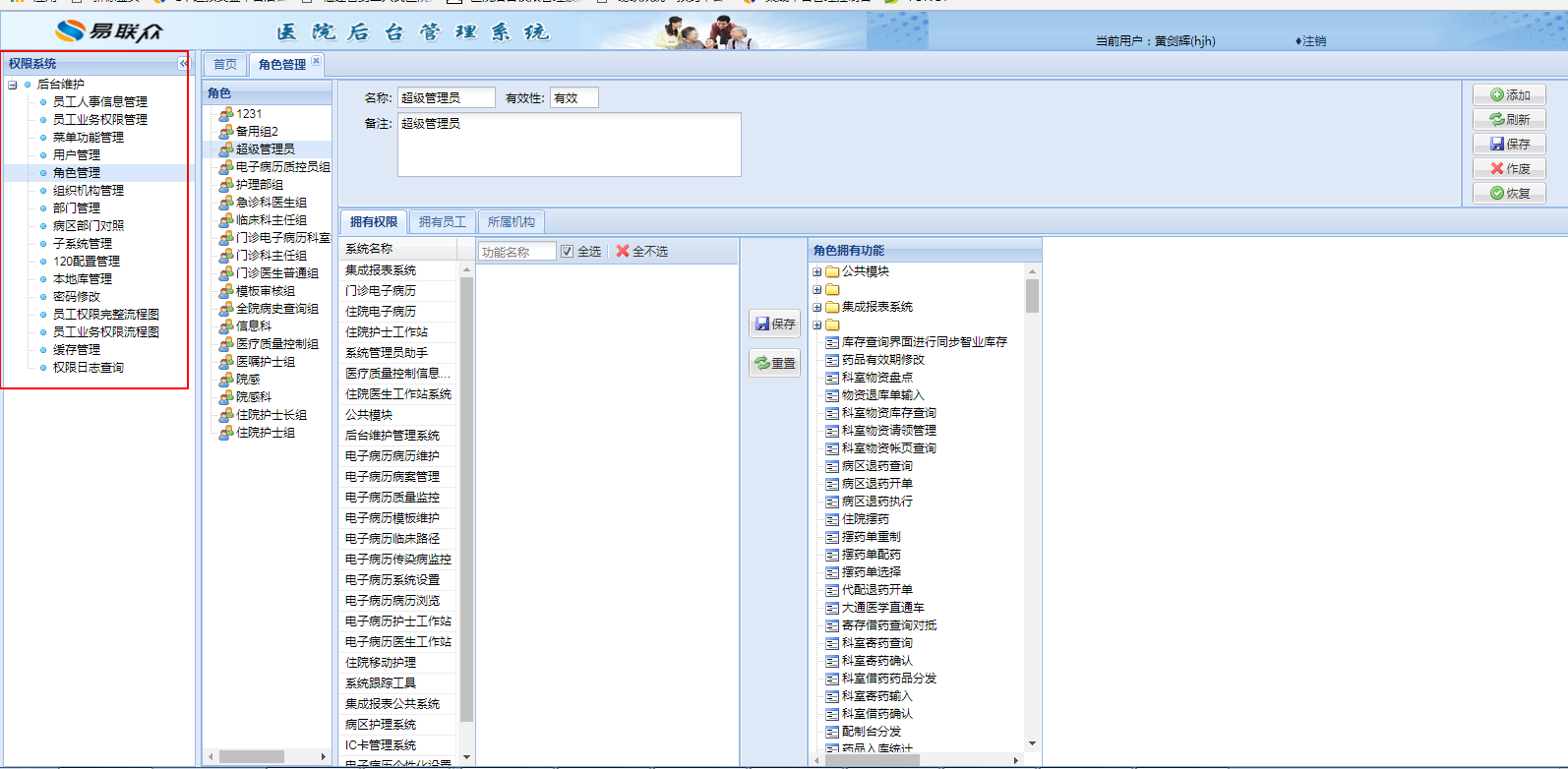
Task: Select 电子病历质量监控 in the system list
Action: [x=398, y=498]
